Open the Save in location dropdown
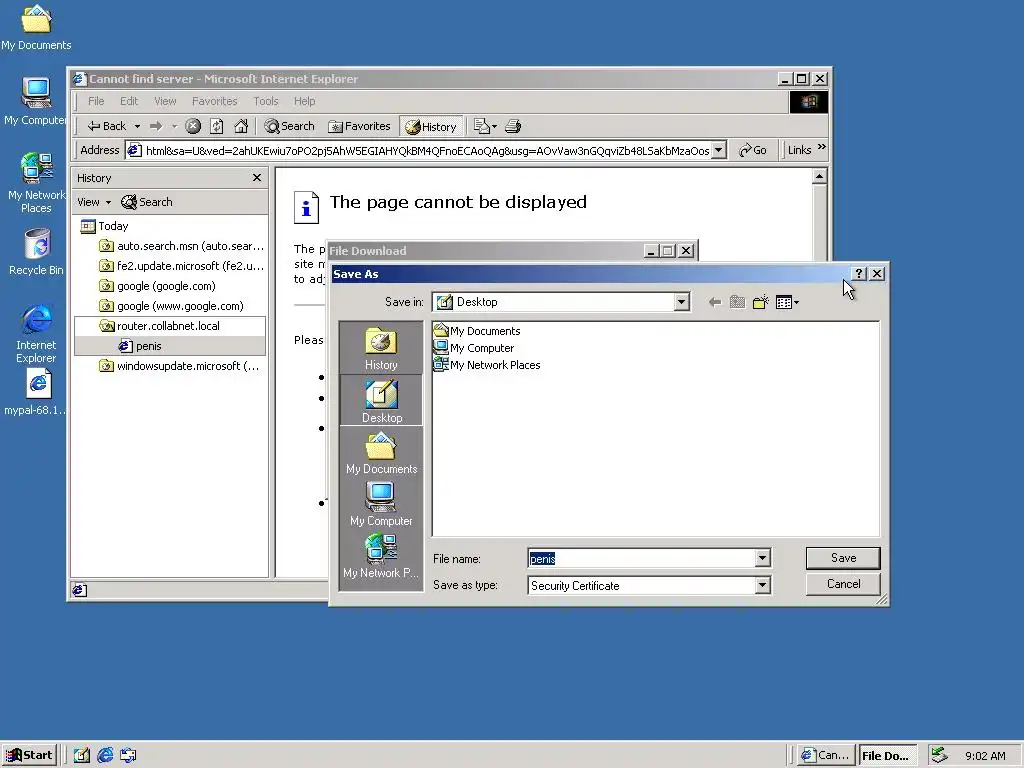The image size is (1024, 768). (681, 302)
